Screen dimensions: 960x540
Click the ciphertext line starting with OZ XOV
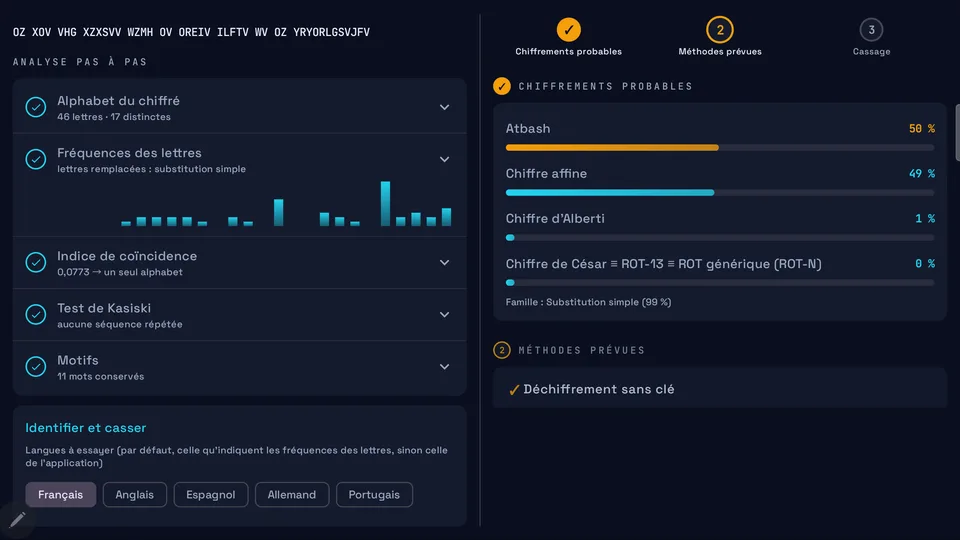click(191, 32)
